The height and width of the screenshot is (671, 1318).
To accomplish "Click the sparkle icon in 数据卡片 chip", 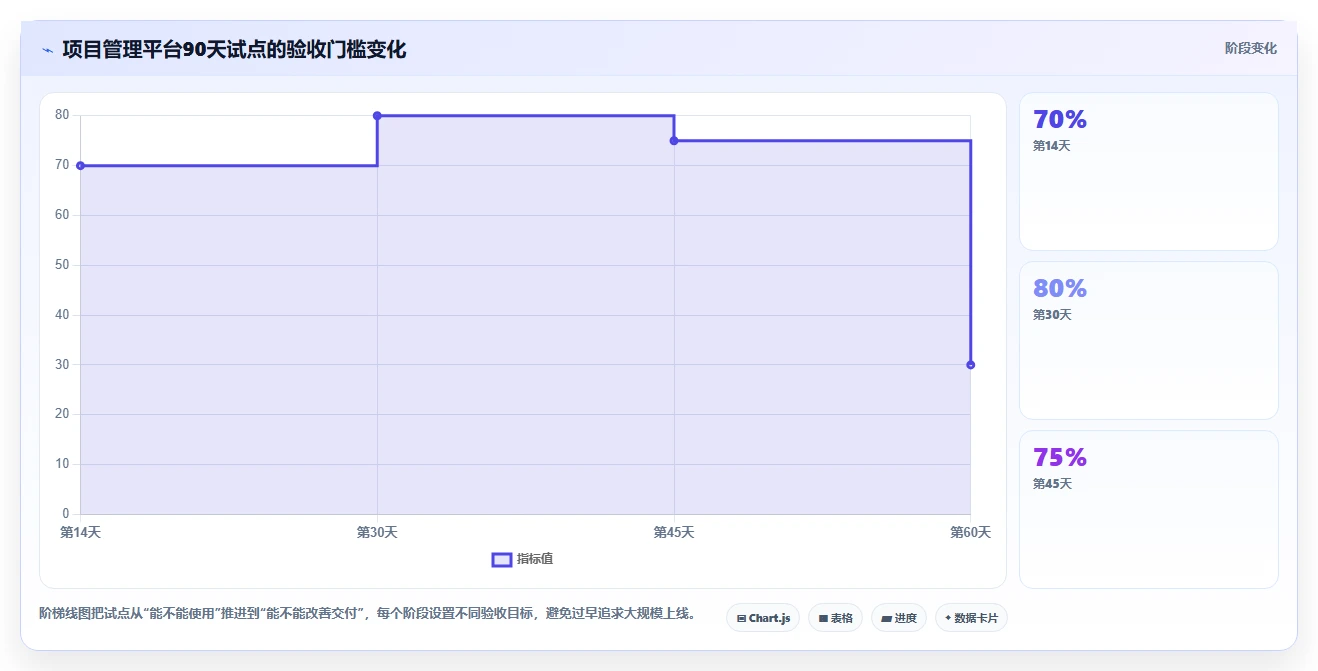I will [948, 618].
